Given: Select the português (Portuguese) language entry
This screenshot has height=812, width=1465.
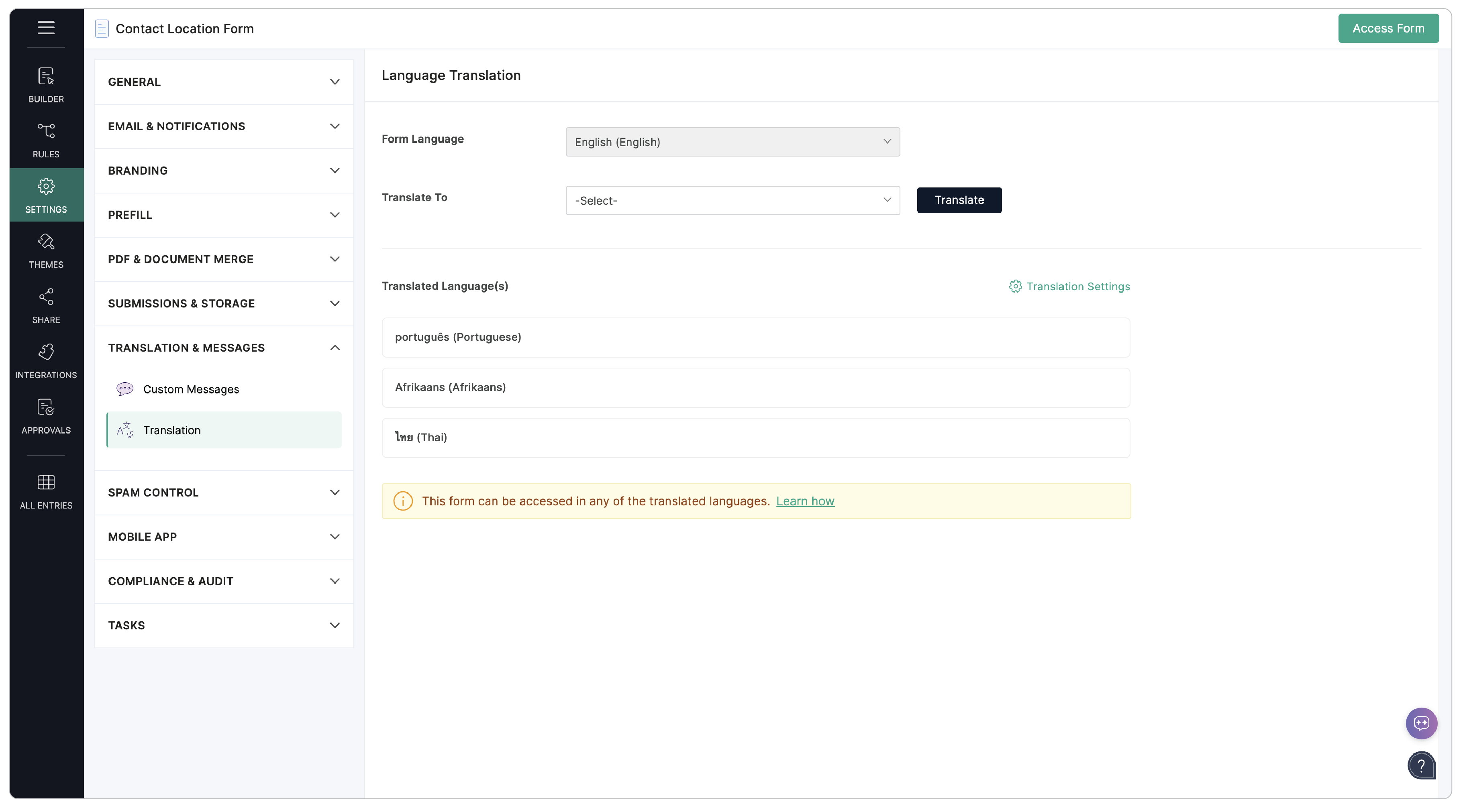Looking at the screenshot, I should [755, 337].
